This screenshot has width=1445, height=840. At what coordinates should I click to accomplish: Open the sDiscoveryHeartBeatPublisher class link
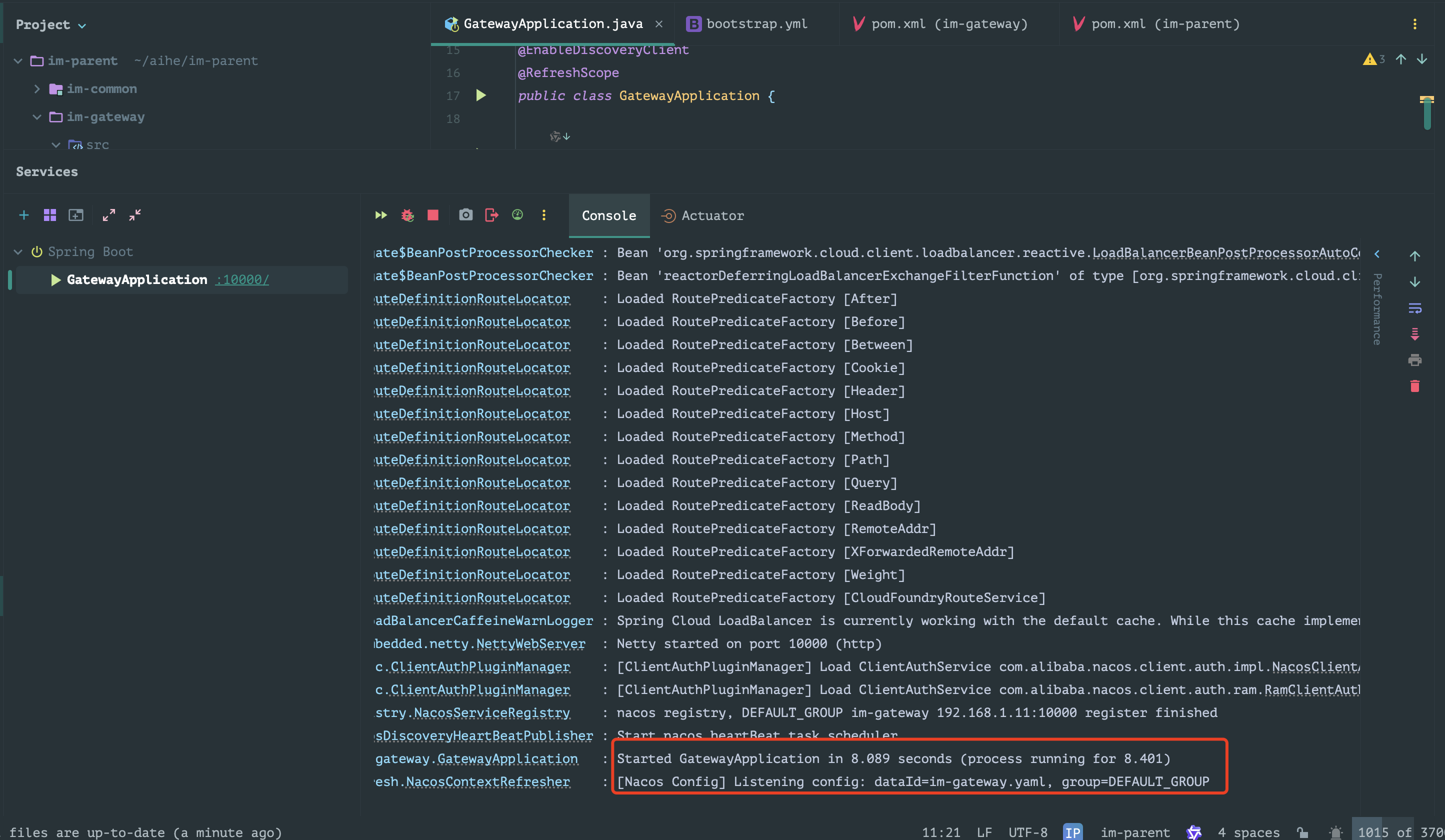483,735
